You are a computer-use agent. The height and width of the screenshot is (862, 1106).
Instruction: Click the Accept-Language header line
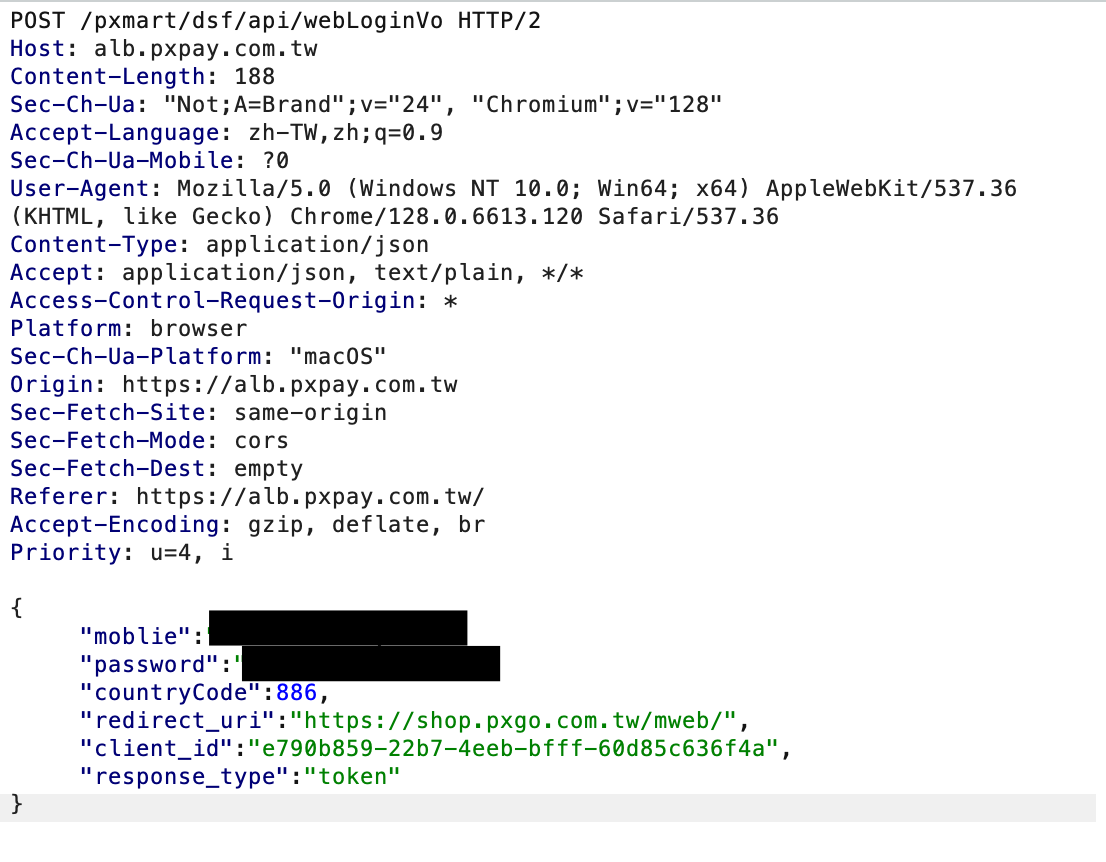click(226, 133)
